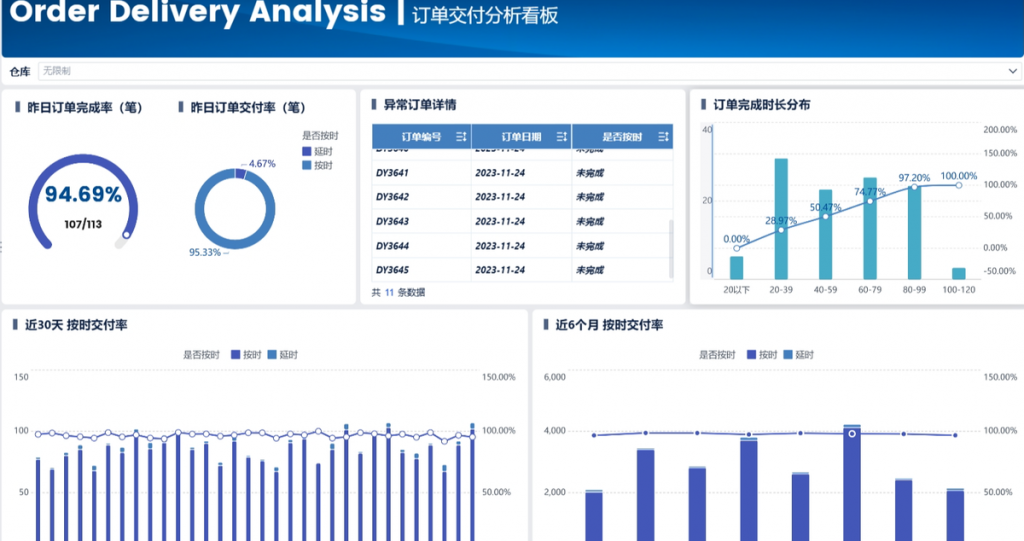
Task: Select order DY3645 in the table
Action: [392, 270]
